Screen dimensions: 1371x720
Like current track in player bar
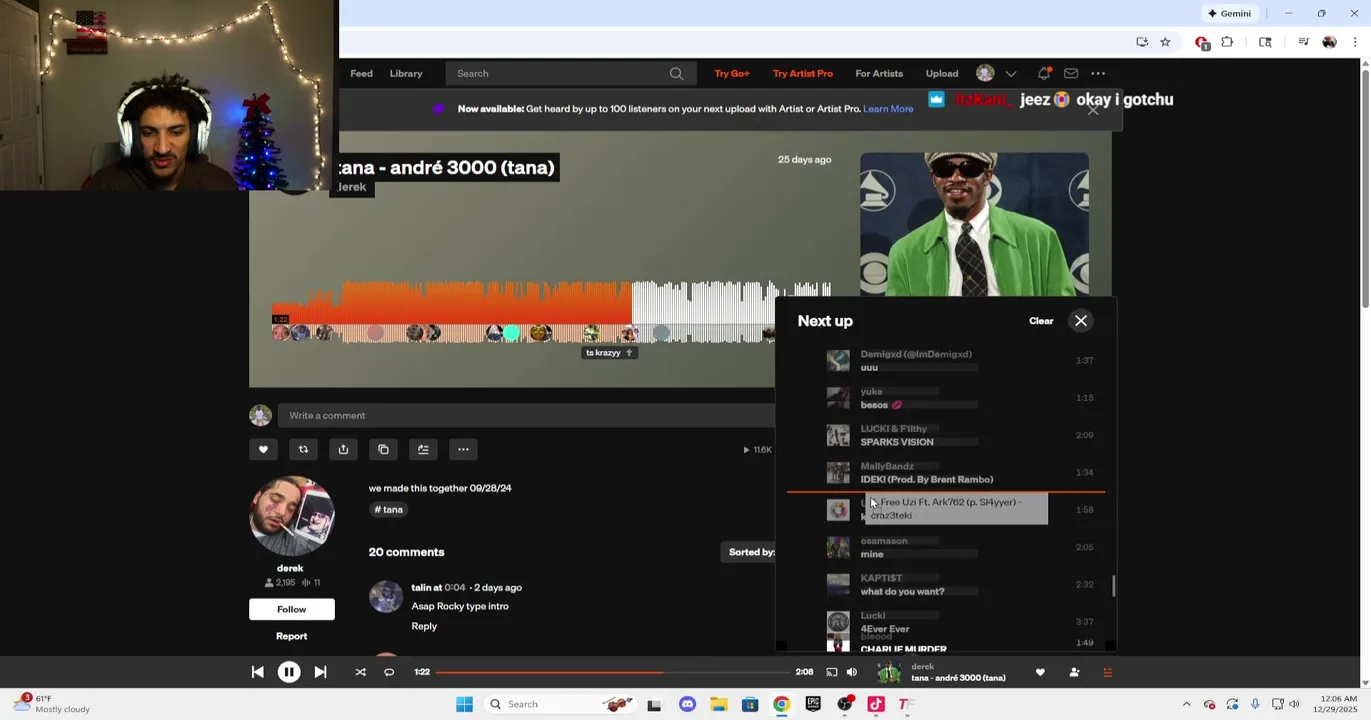(x=1040, y=672)
